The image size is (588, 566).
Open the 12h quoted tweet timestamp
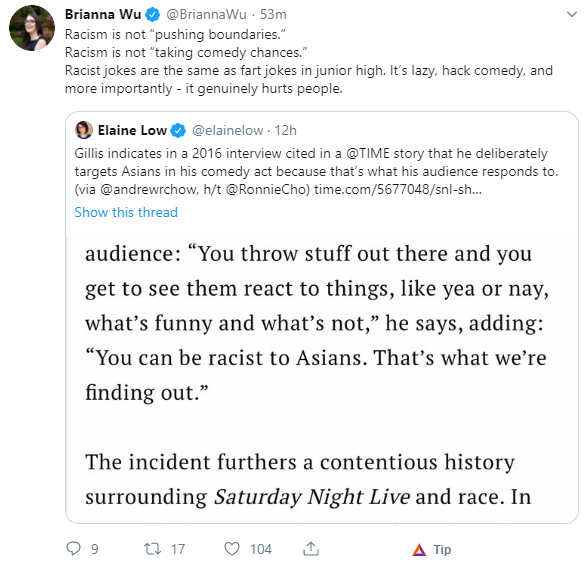(x=286, y=130)
